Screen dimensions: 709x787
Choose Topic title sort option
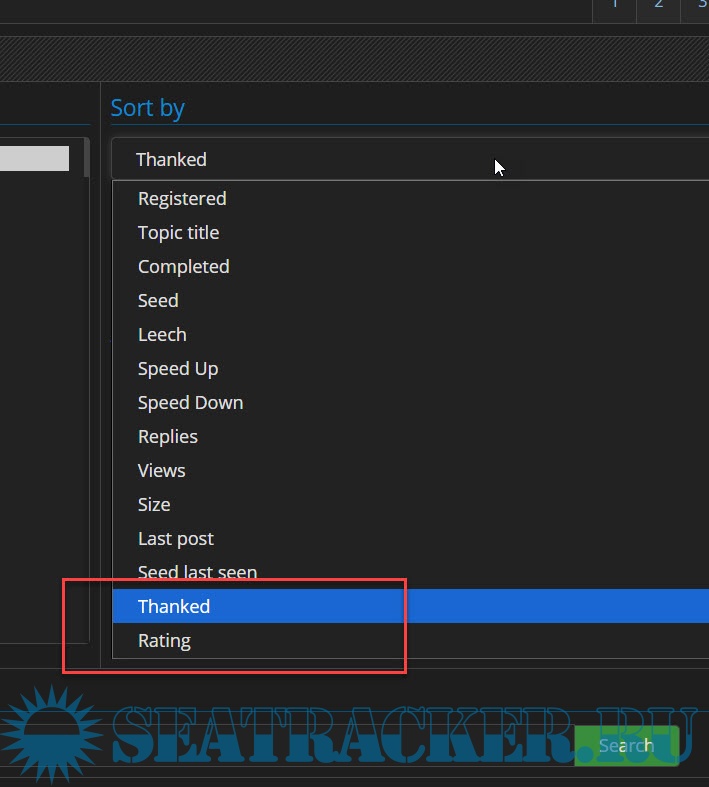178,233
